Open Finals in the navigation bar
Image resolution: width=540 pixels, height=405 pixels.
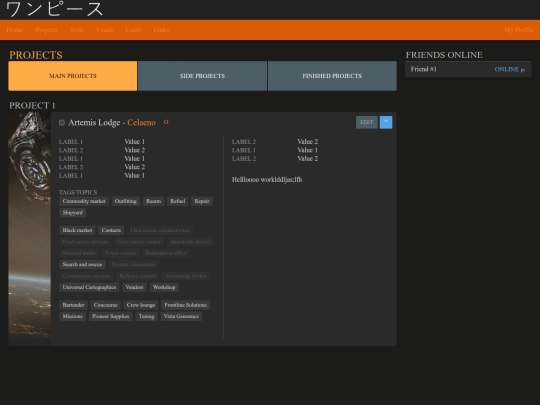point(105,30)
